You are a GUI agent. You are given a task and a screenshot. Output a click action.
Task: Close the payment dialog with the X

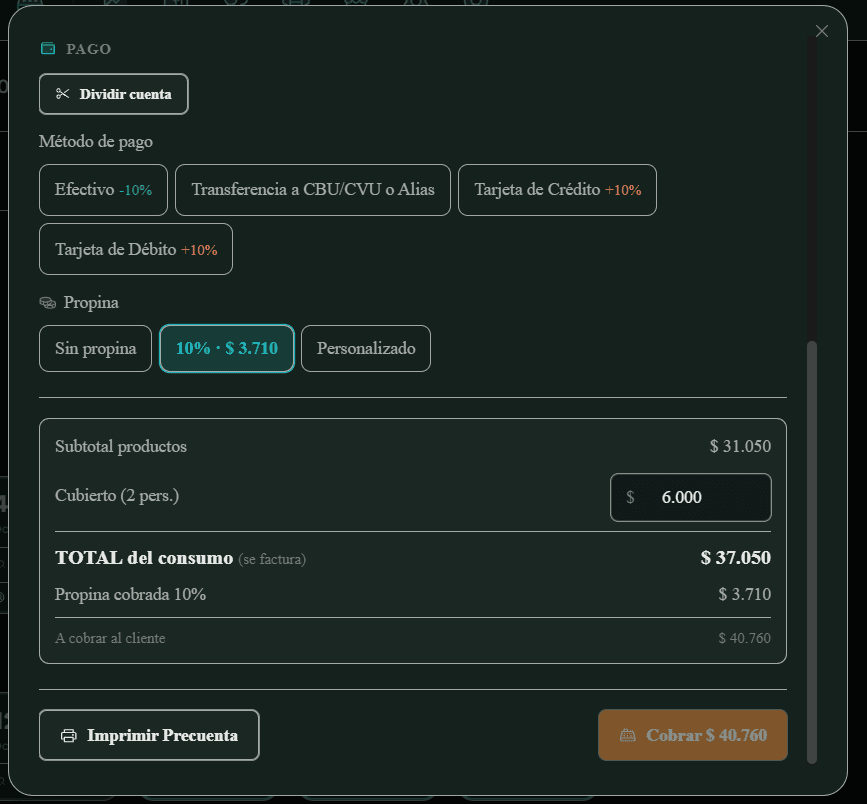coord(822,31)
